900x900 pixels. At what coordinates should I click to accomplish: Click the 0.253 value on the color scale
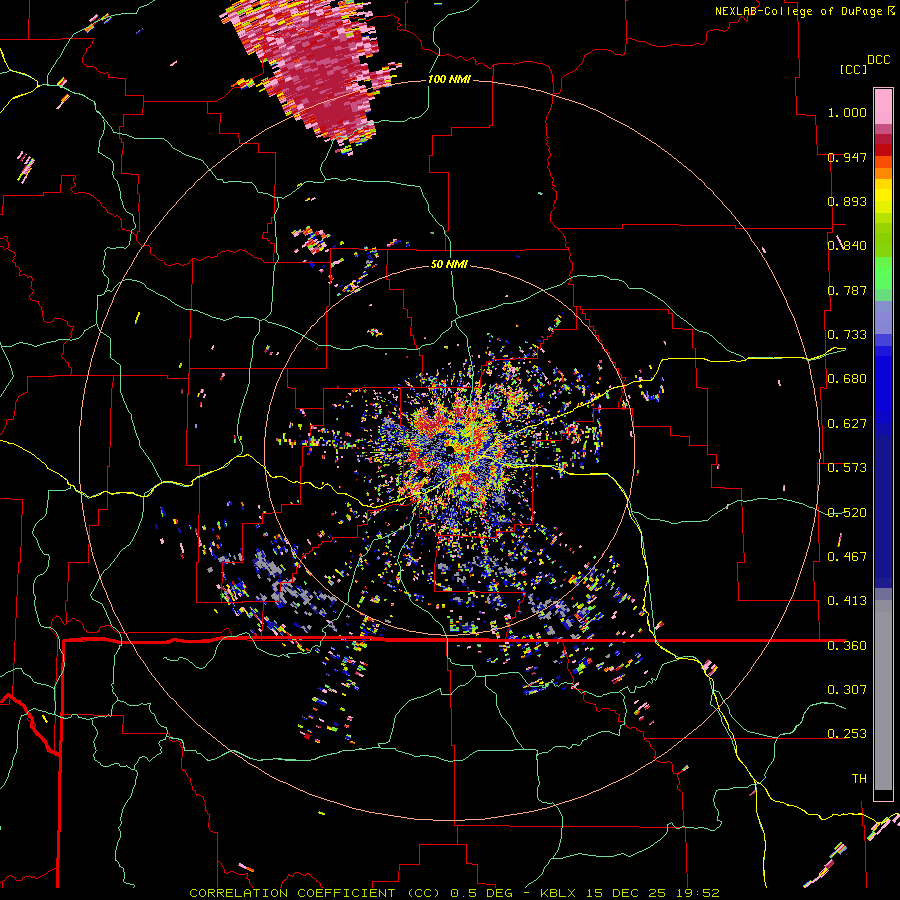click(x=847, y=734)
